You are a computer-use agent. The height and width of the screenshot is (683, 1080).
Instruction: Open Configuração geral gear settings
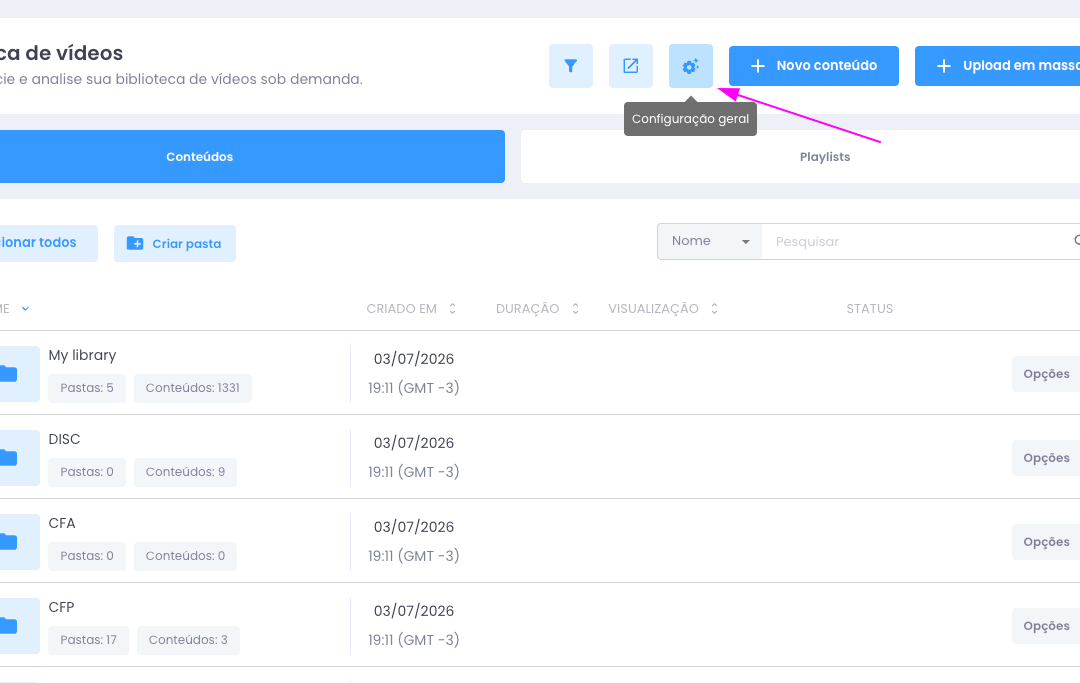tap(691, 66)
